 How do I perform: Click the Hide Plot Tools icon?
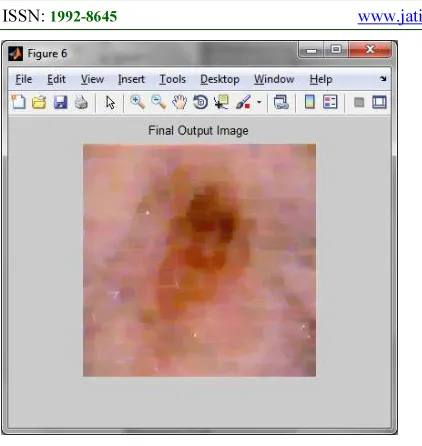(x=359, y=102)
